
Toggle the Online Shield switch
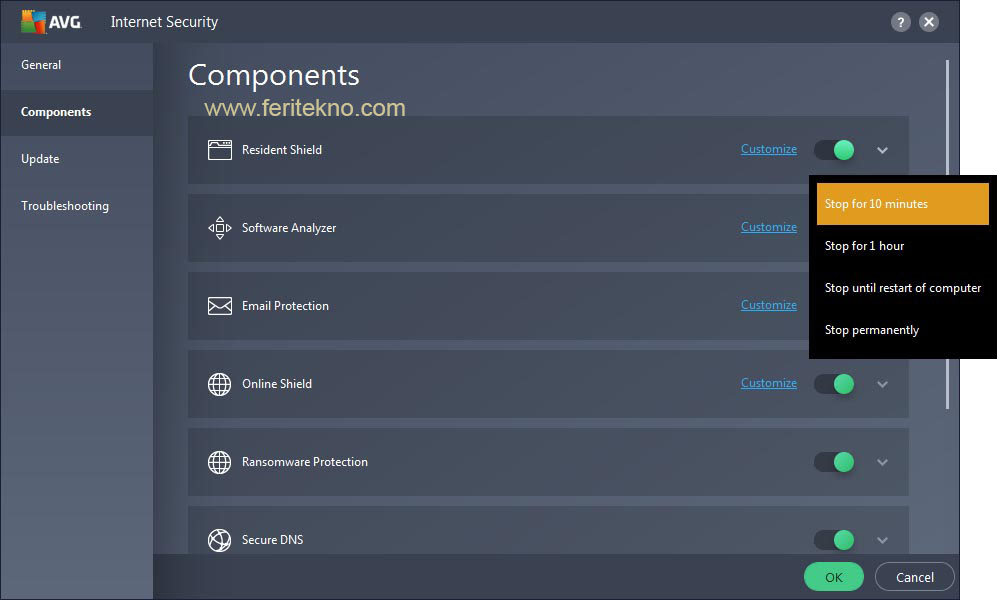point(834,384)
